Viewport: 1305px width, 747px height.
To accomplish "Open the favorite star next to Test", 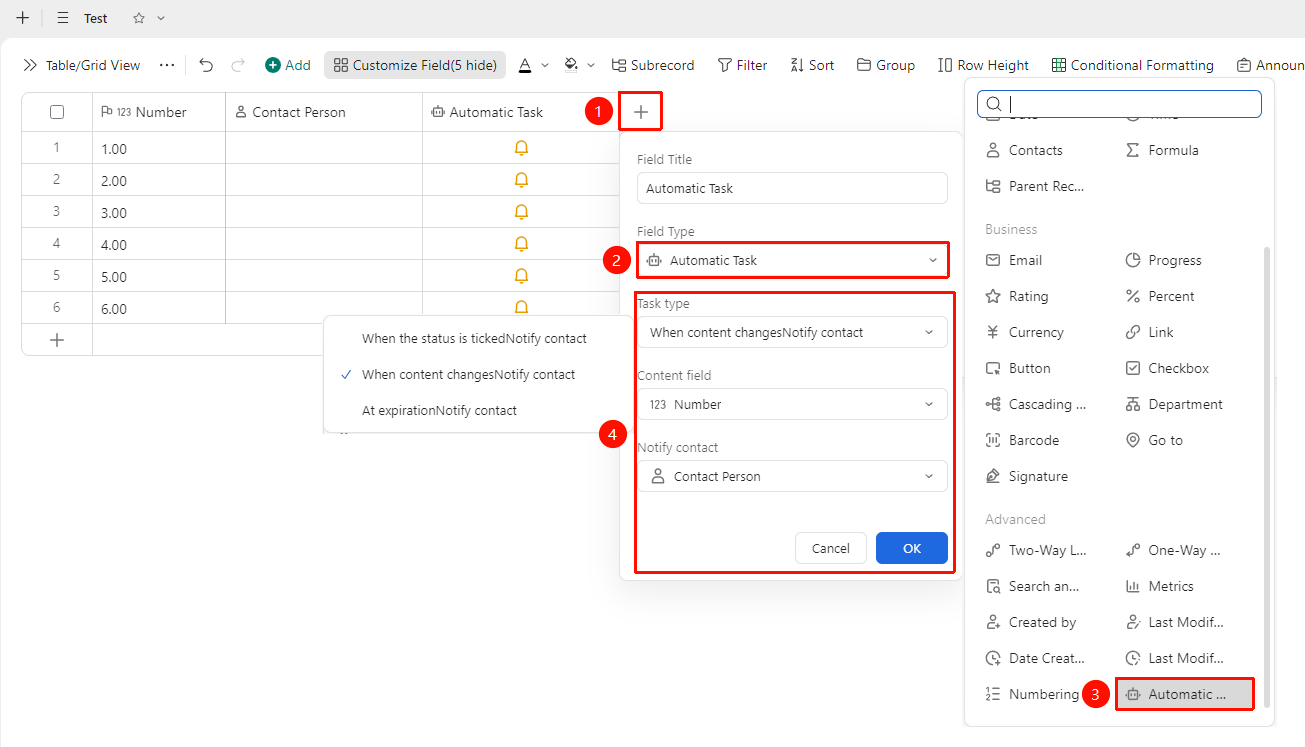I will point(139,18).
